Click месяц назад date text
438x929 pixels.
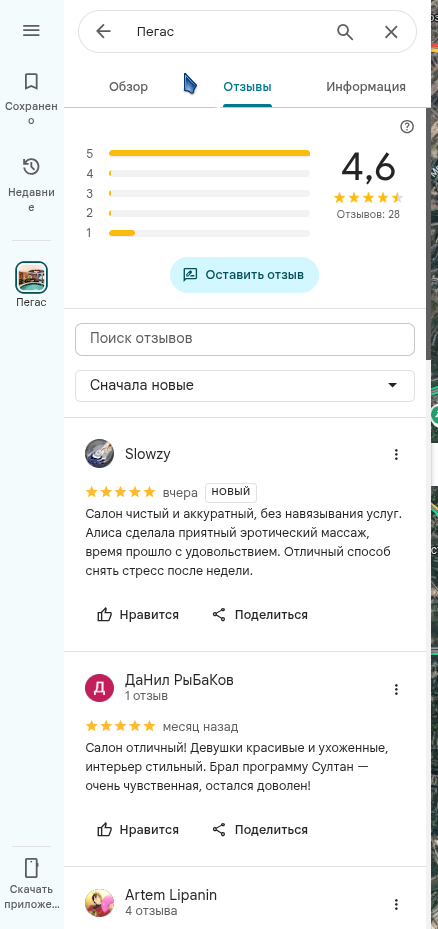[x=200, y=726]
